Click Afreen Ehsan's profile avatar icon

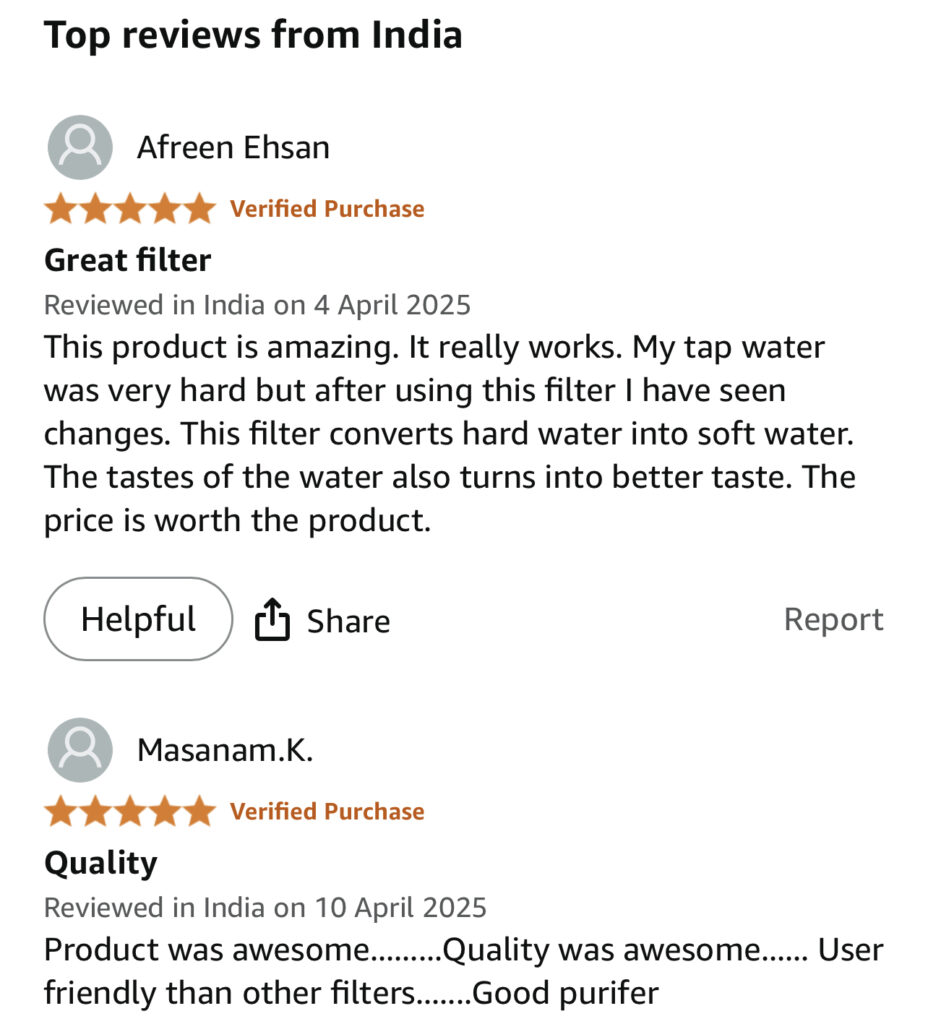[79, 148]
